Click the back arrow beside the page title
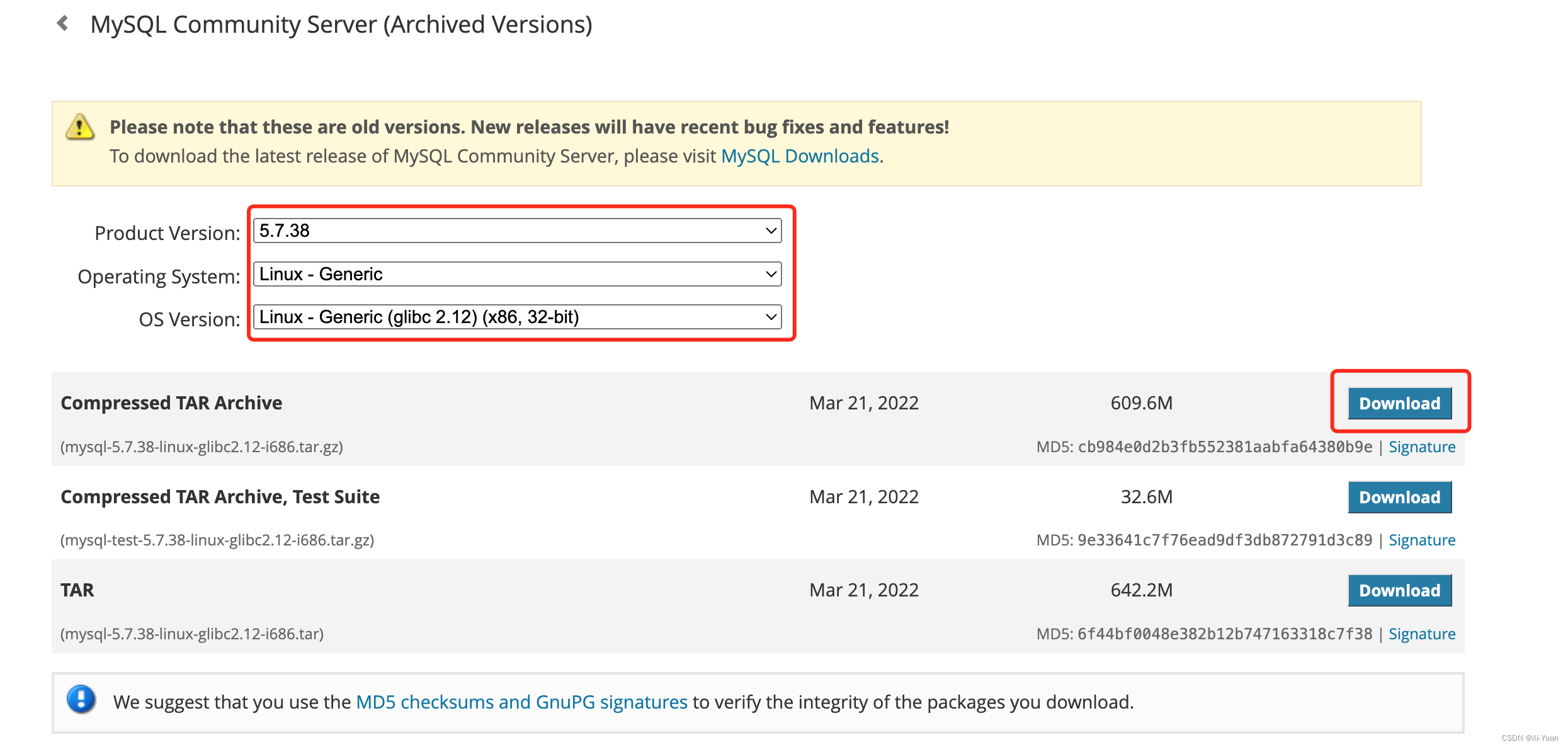The height and width of the screenshot is (747, 1568). (x=62, y=24)
